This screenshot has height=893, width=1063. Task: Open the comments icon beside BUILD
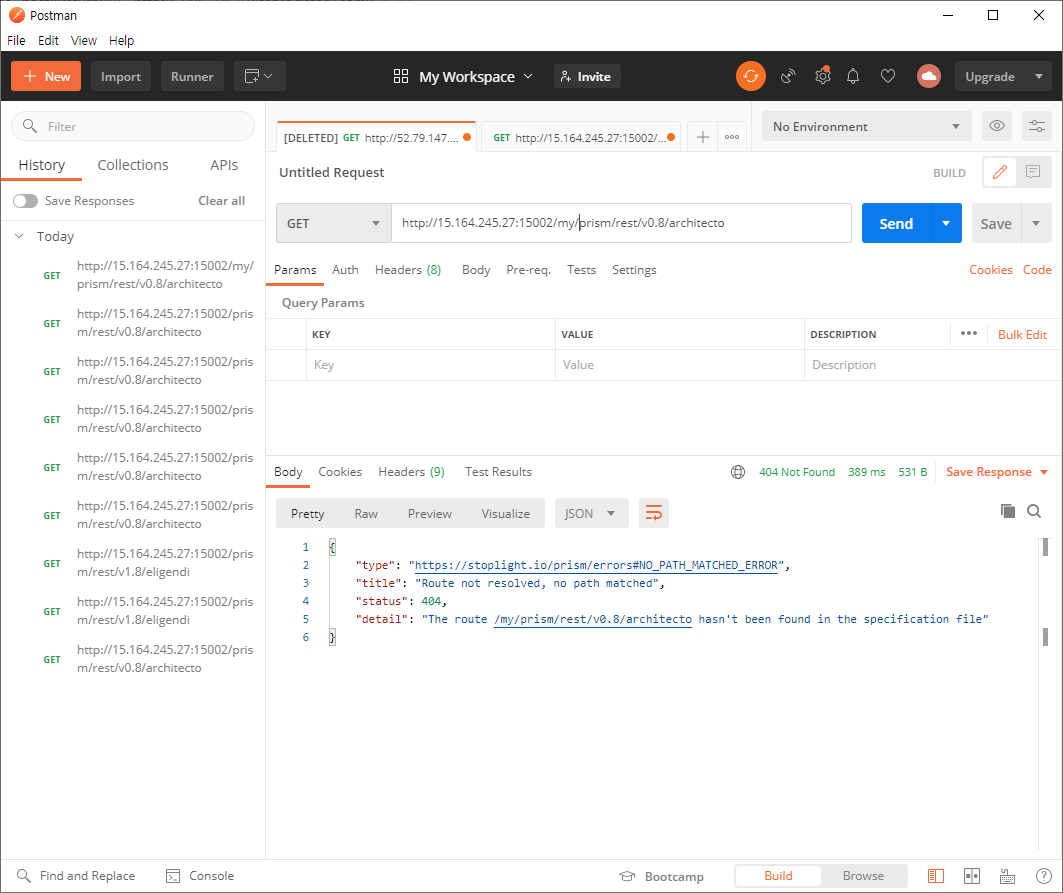pos(1033,172)
